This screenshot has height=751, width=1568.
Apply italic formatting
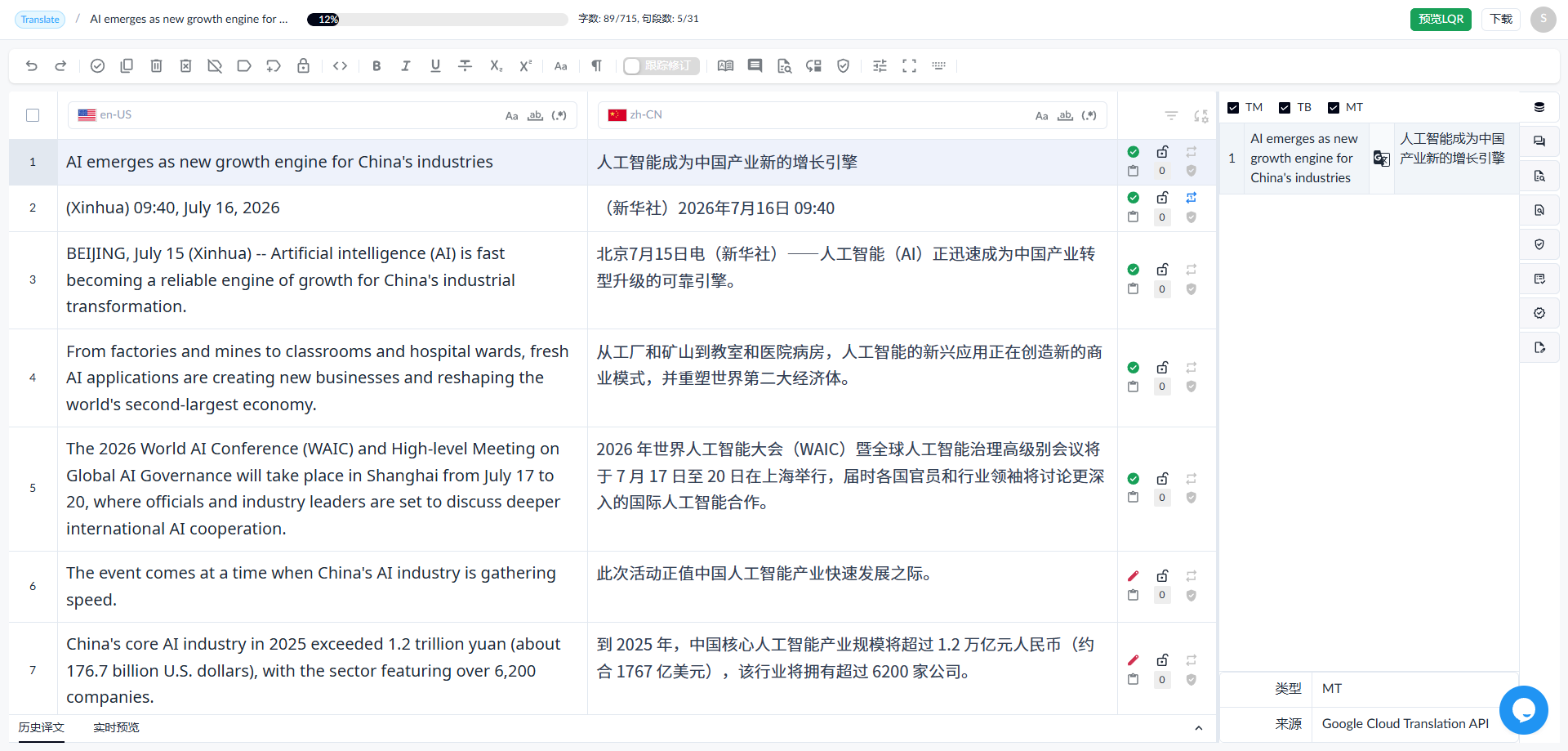point(406,66)
